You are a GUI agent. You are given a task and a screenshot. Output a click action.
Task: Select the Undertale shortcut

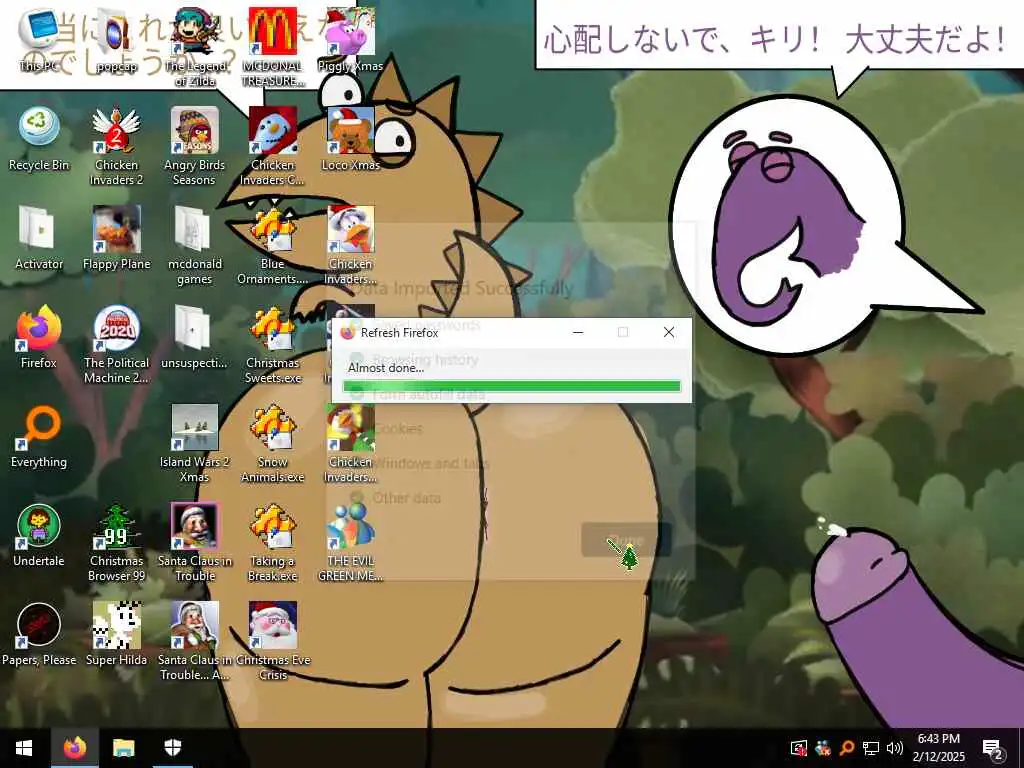click(x=39, y=536)
